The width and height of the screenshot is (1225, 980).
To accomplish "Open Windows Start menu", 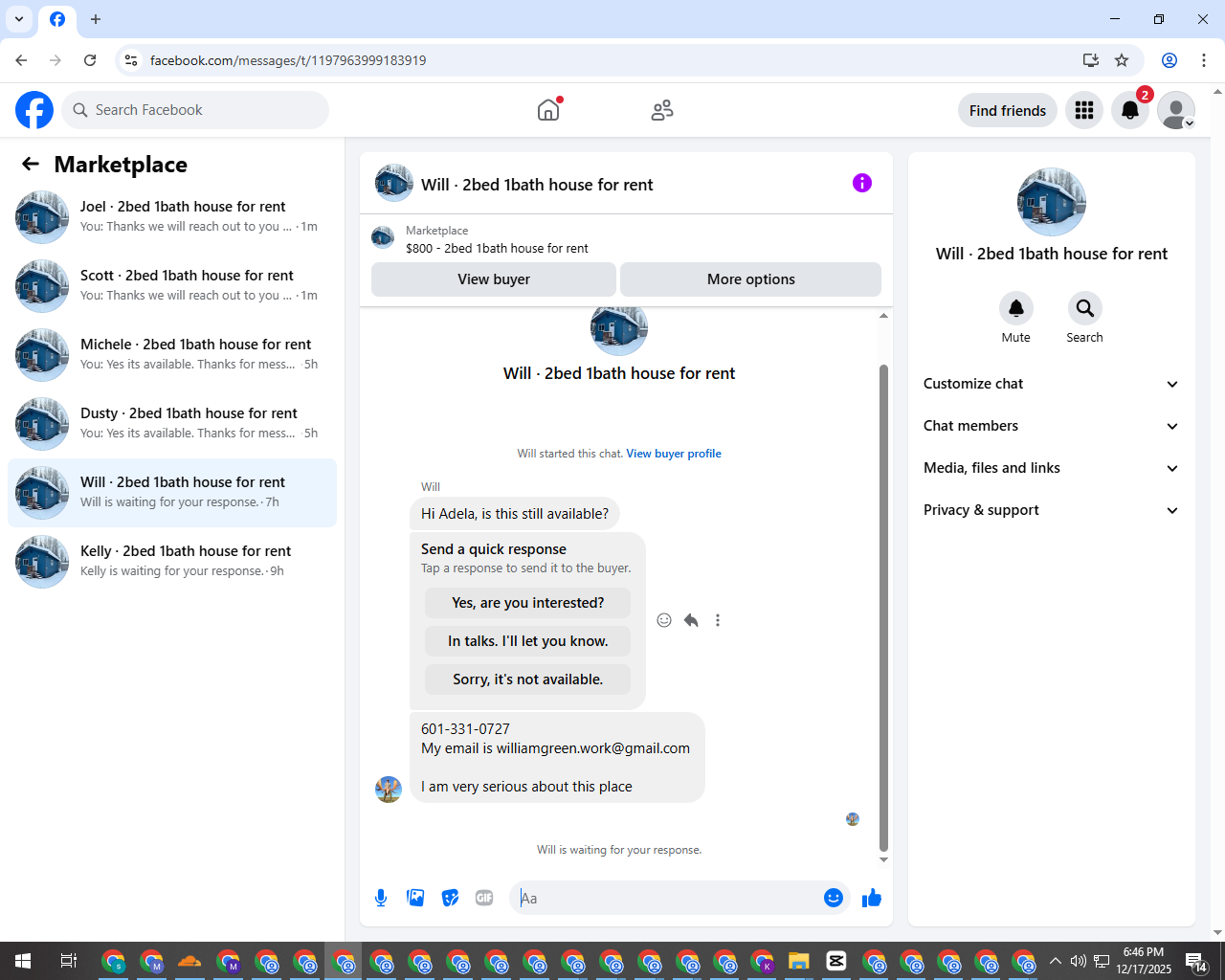I will (x=23, y=961).
